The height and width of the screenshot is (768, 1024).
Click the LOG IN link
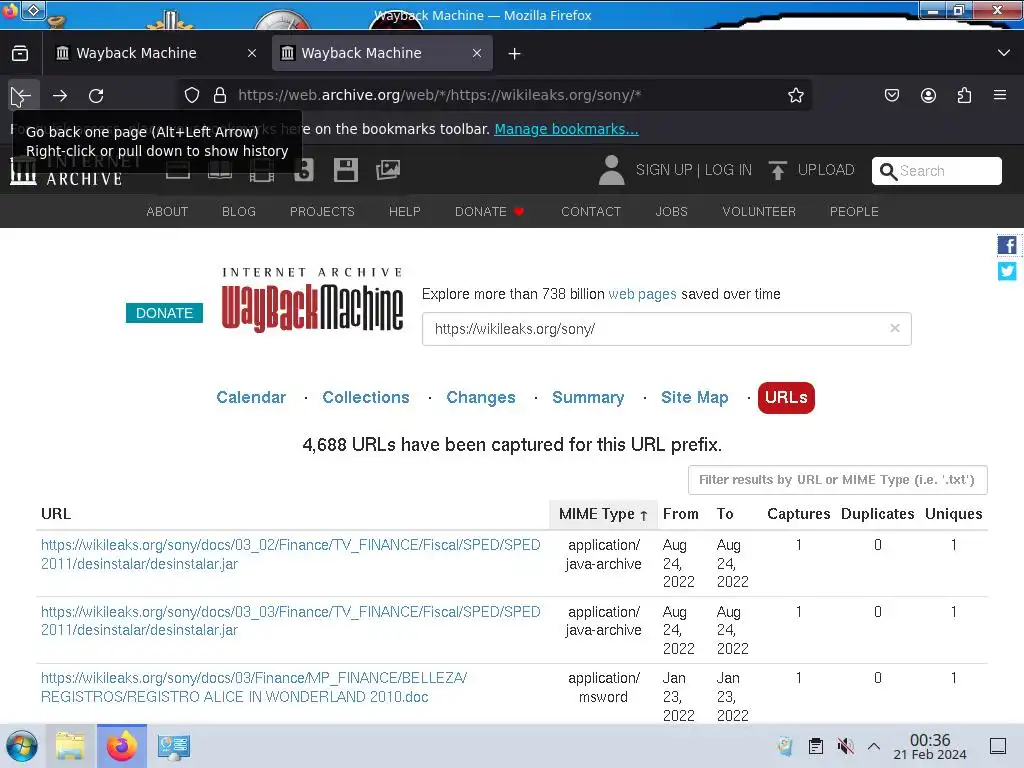coord(728,170)
